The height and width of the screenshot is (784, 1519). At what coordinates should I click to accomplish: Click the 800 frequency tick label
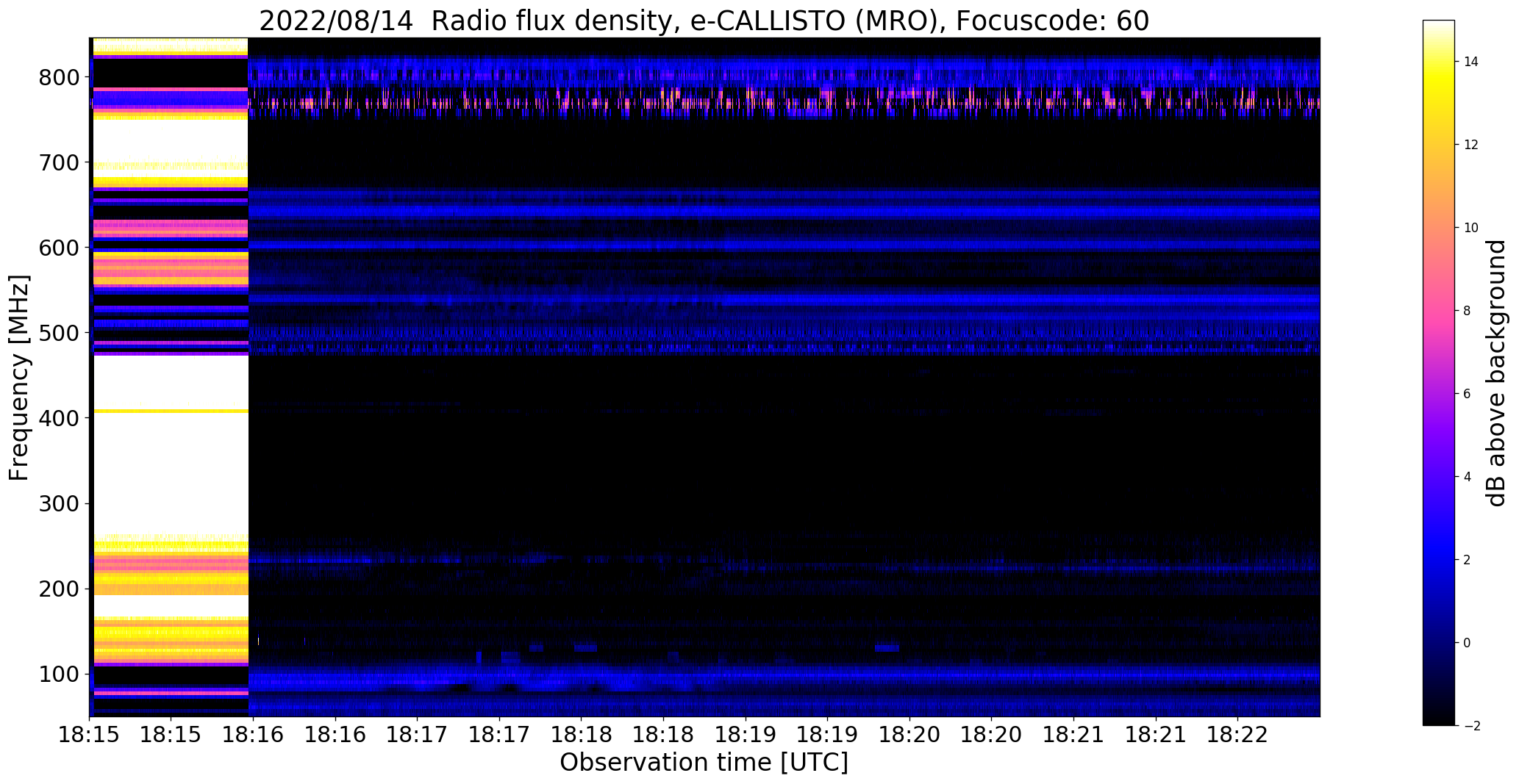pyautogui.click(x=59, y=77)
